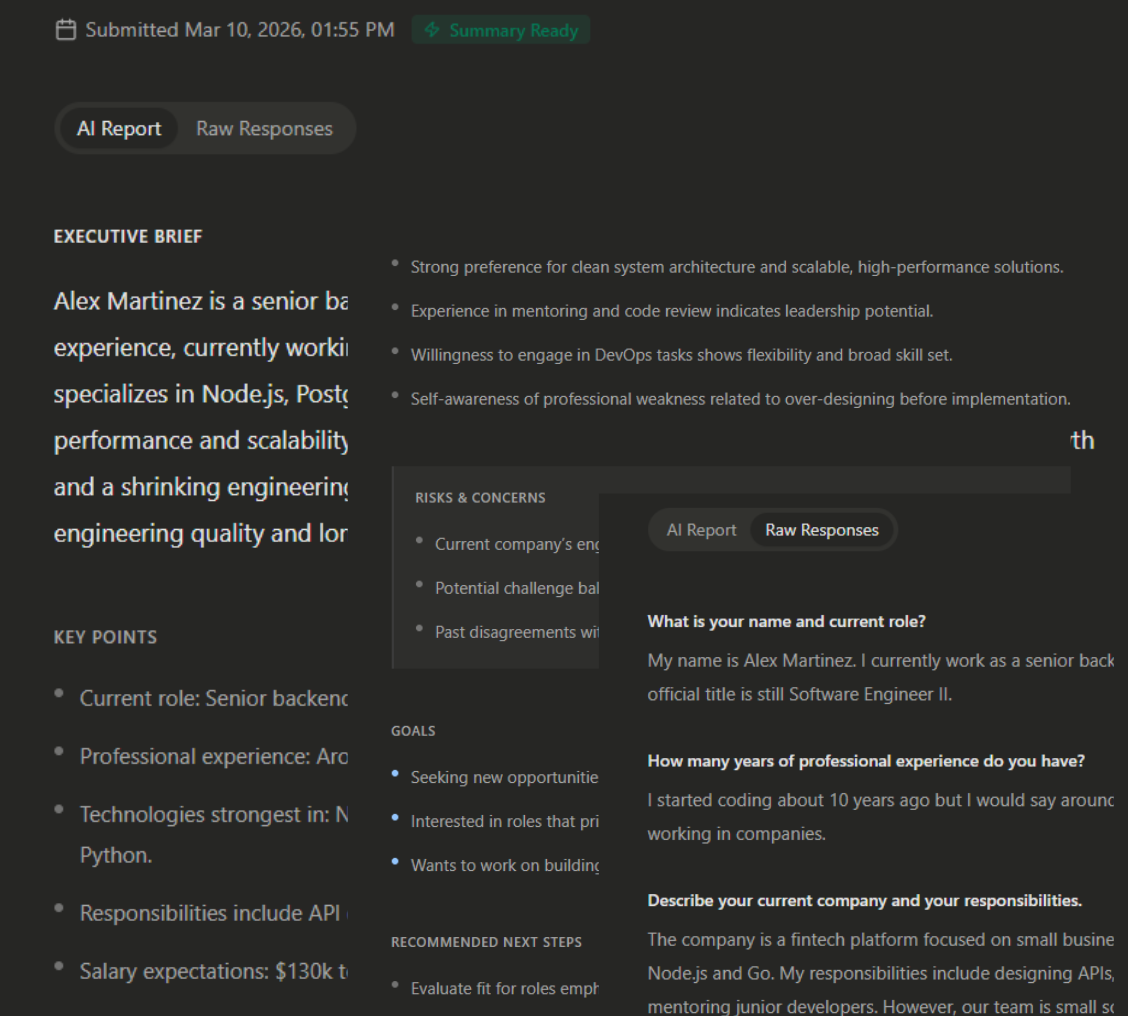Click the bullet marker beside 'Current role: Senior backend'
1128x1016 pixels.
(x=61, y=694)
